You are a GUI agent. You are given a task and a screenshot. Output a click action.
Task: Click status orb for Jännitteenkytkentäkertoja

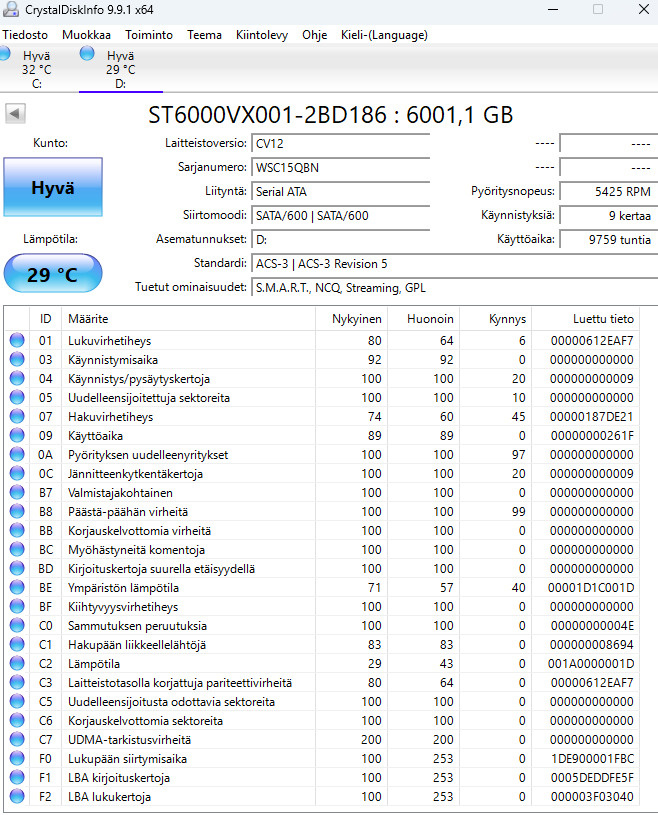click(17, 473)
